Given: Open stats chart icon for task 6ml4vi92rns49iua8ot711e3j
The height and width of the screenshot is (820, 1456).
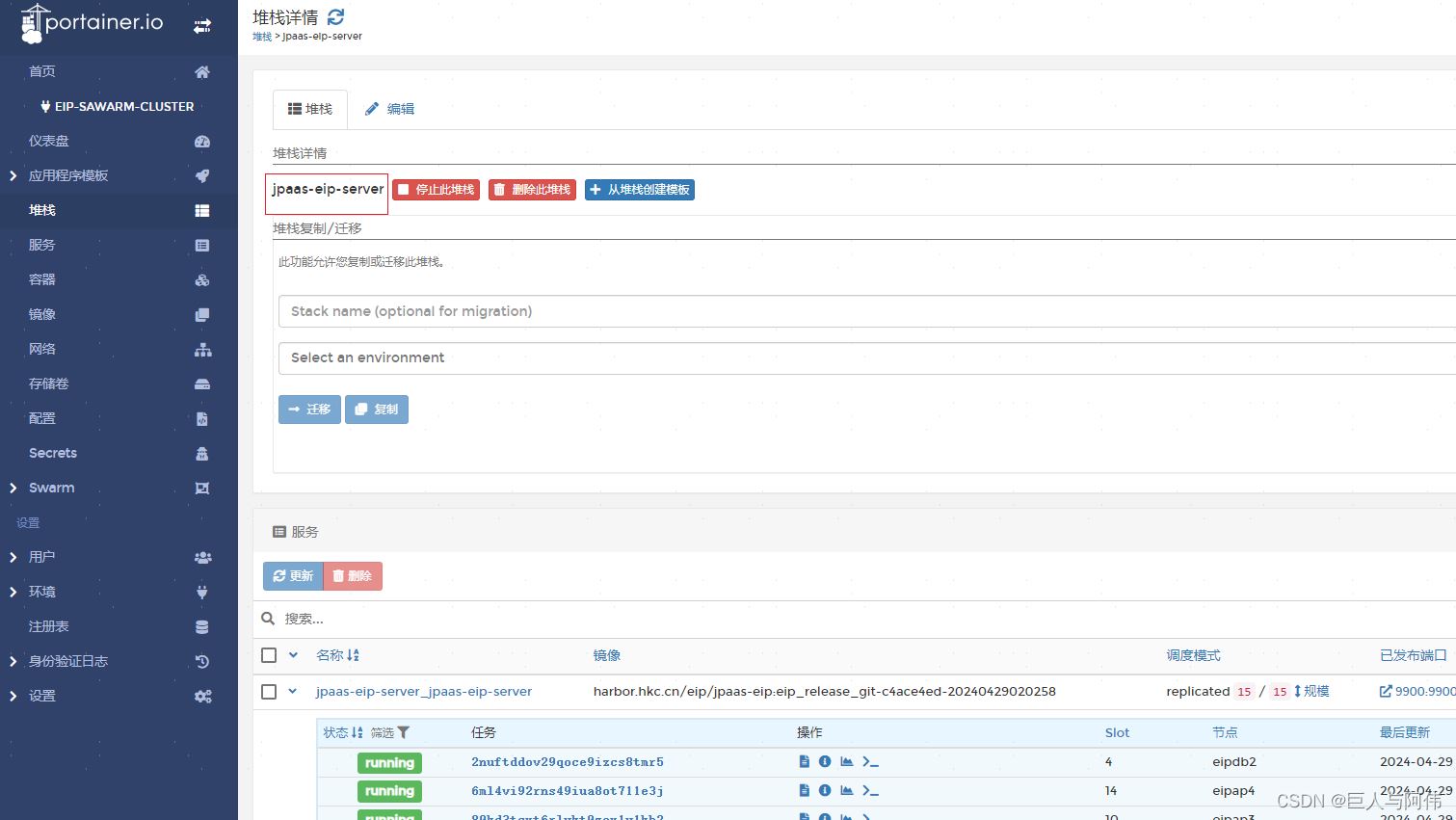Looking at the screenshot, I should [847, 790].
